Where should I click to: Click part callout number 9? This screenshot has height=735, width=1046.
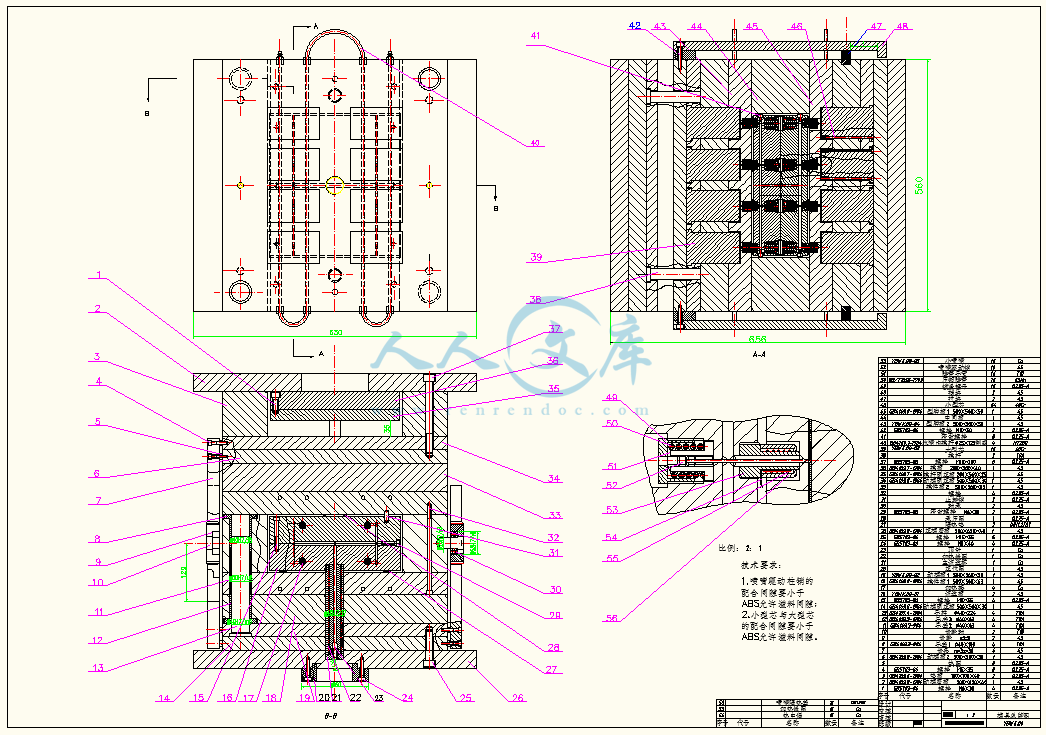pyautogui.click(x=97, y=562)
